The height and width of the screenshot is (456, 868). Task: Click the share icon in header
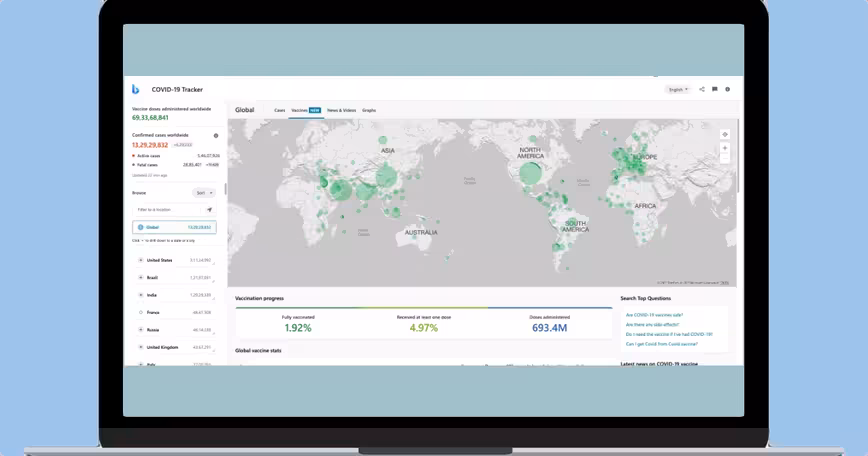tap(702, 89)
